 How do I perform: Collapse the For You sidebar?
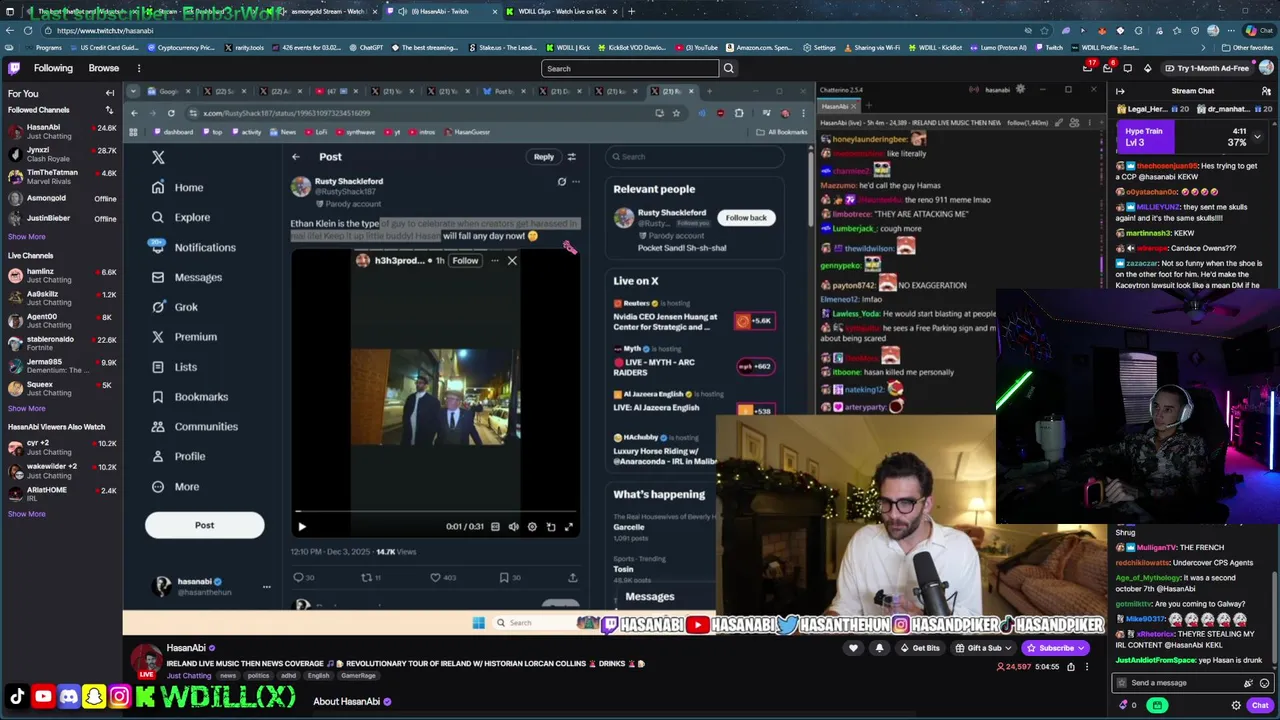click(110, 93)
